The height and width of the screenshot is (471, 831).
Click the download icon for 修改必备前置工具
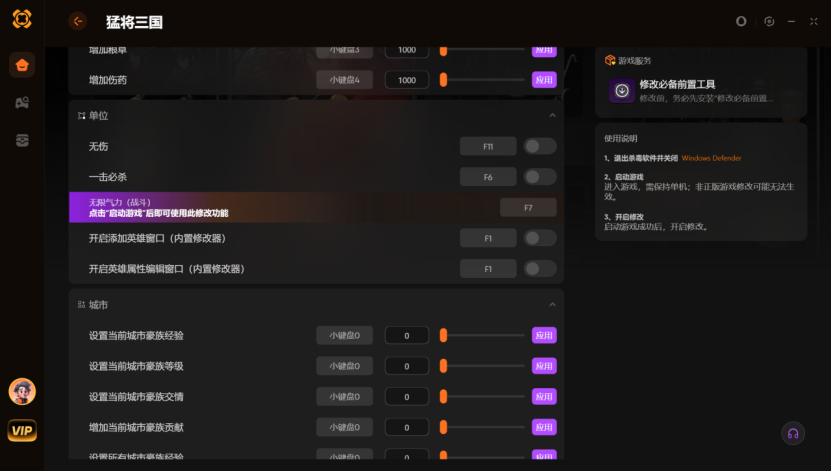pos(622,91)
